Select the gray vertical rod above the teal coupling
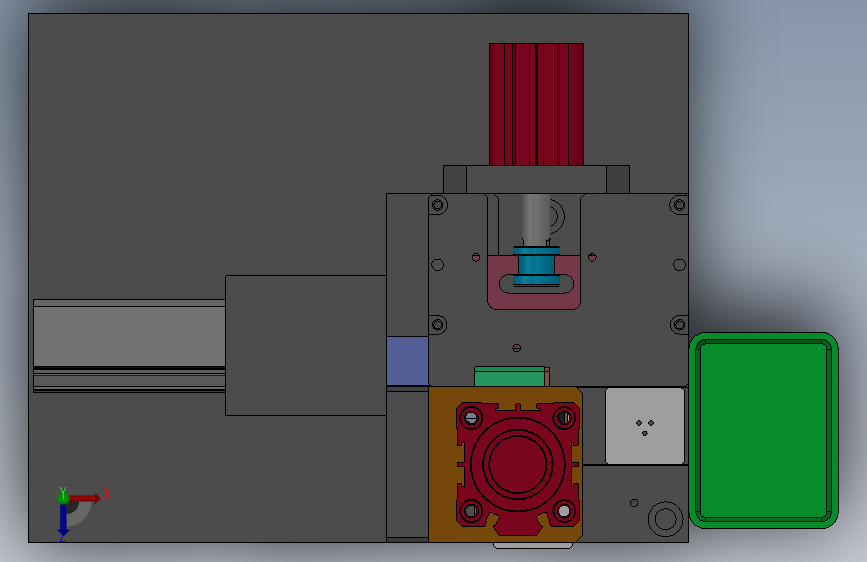 [x=535, y=220]
